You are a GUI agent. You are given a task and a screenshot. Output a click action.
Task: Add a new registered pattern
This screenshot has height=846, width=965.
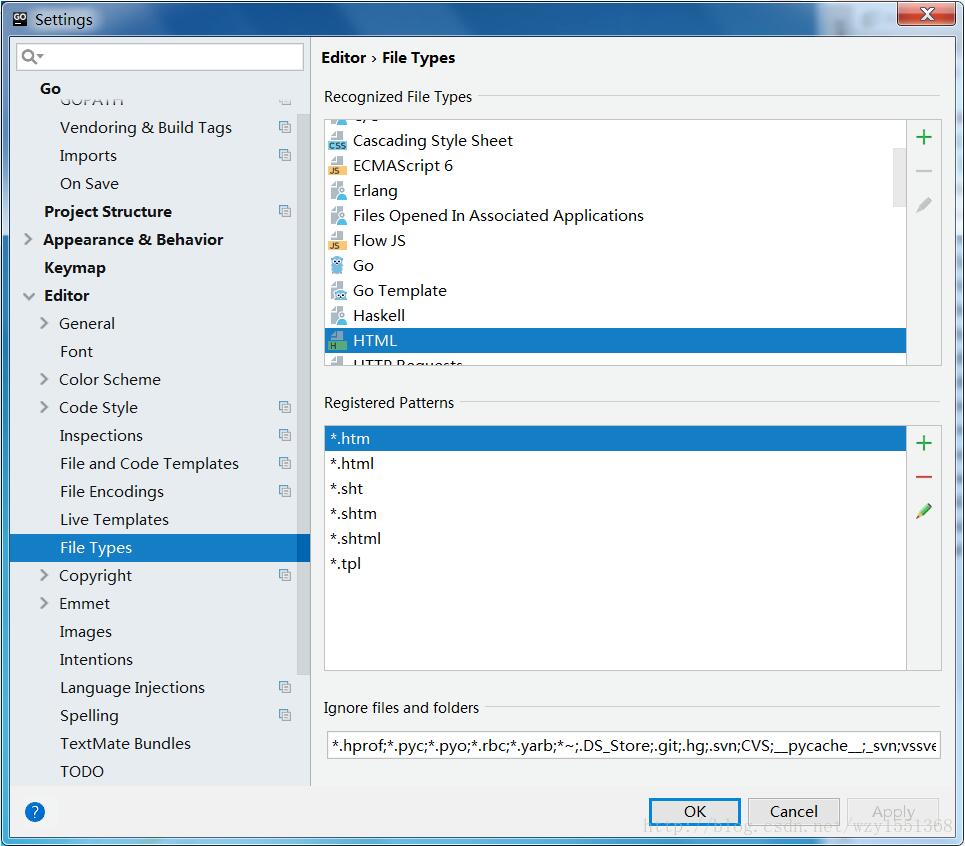tap(923, 443)
